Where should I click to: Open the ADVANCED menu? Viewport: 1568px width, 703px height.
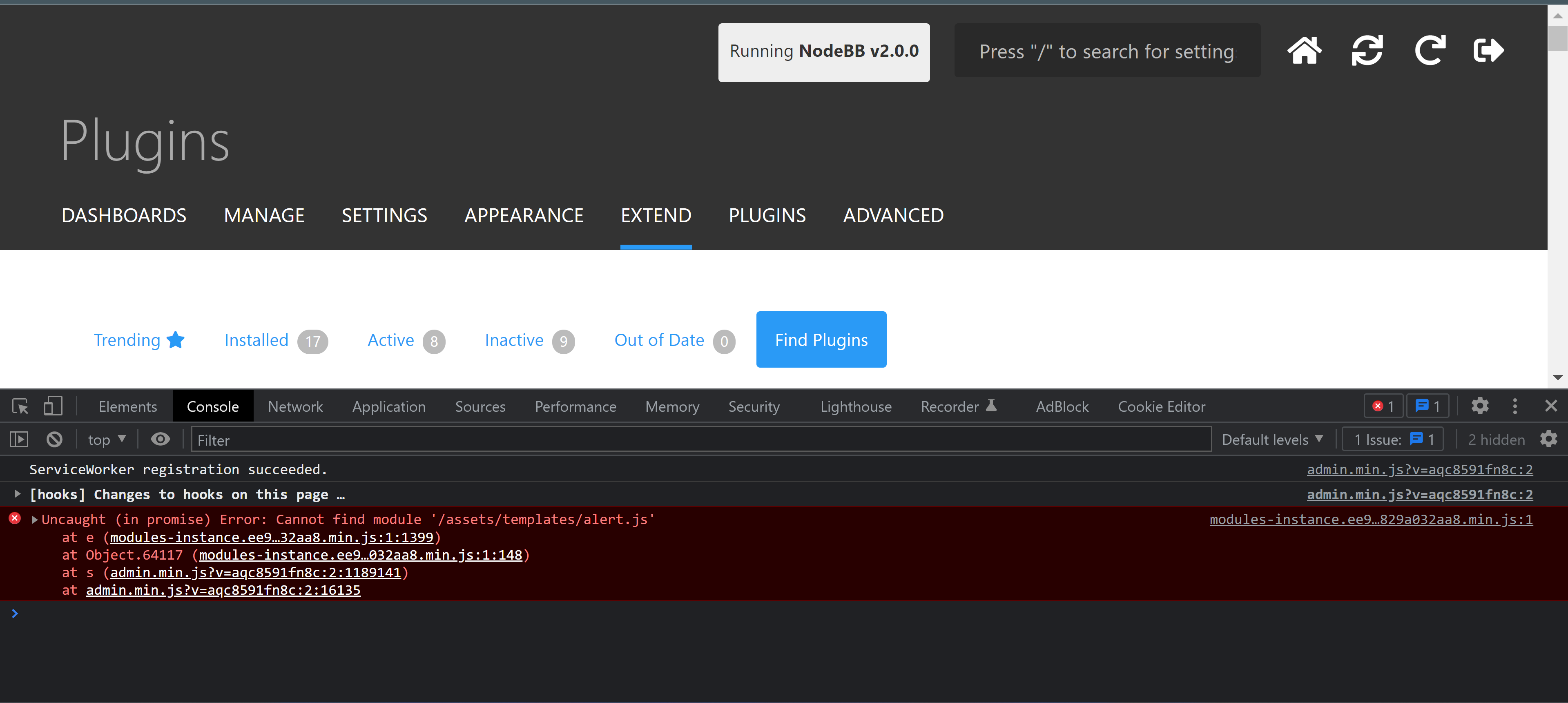(x=893, y=215)
